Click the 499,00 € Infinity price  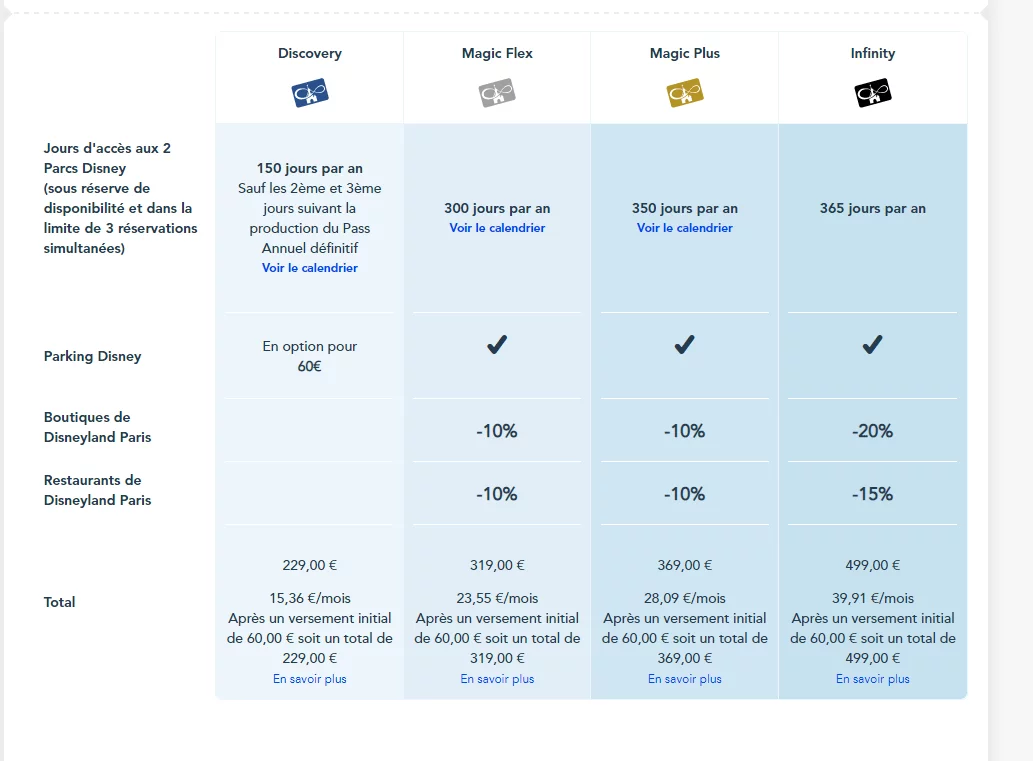pos(872,565)
